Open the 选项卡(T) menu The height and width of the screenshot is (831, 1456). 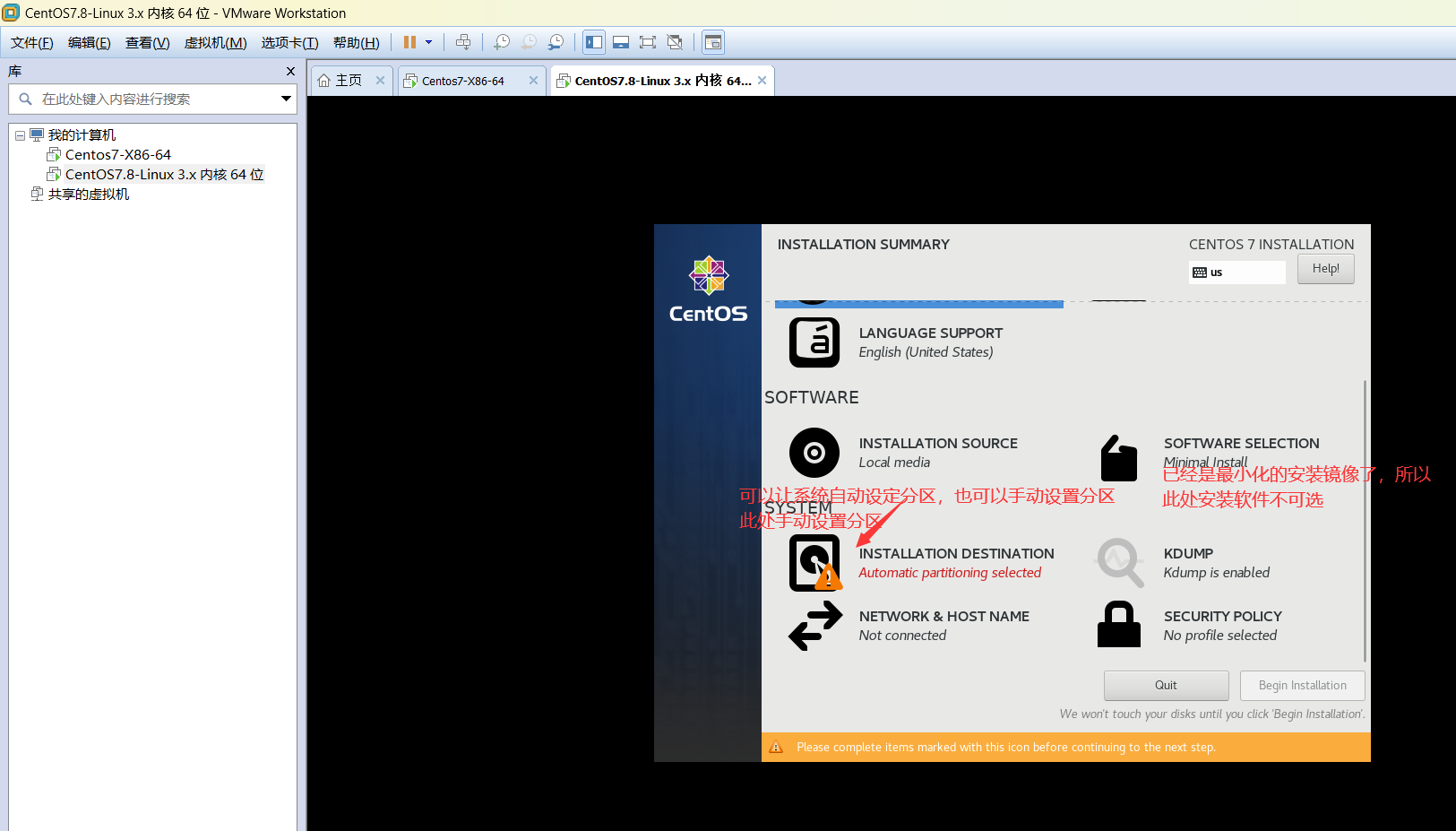[x=290, y=43]
